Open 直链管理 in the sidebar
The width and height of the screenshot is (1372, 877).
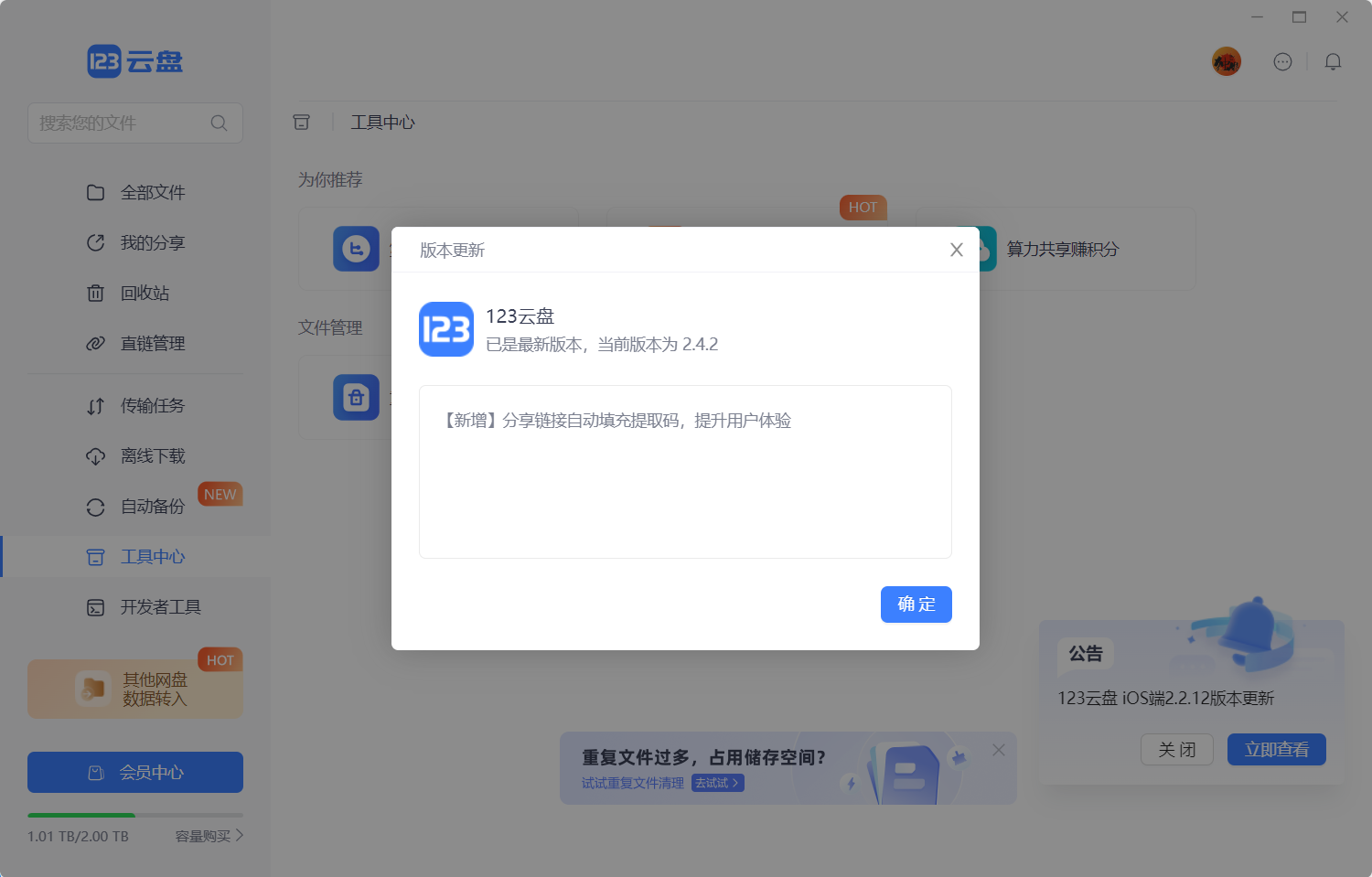(135, 343)
